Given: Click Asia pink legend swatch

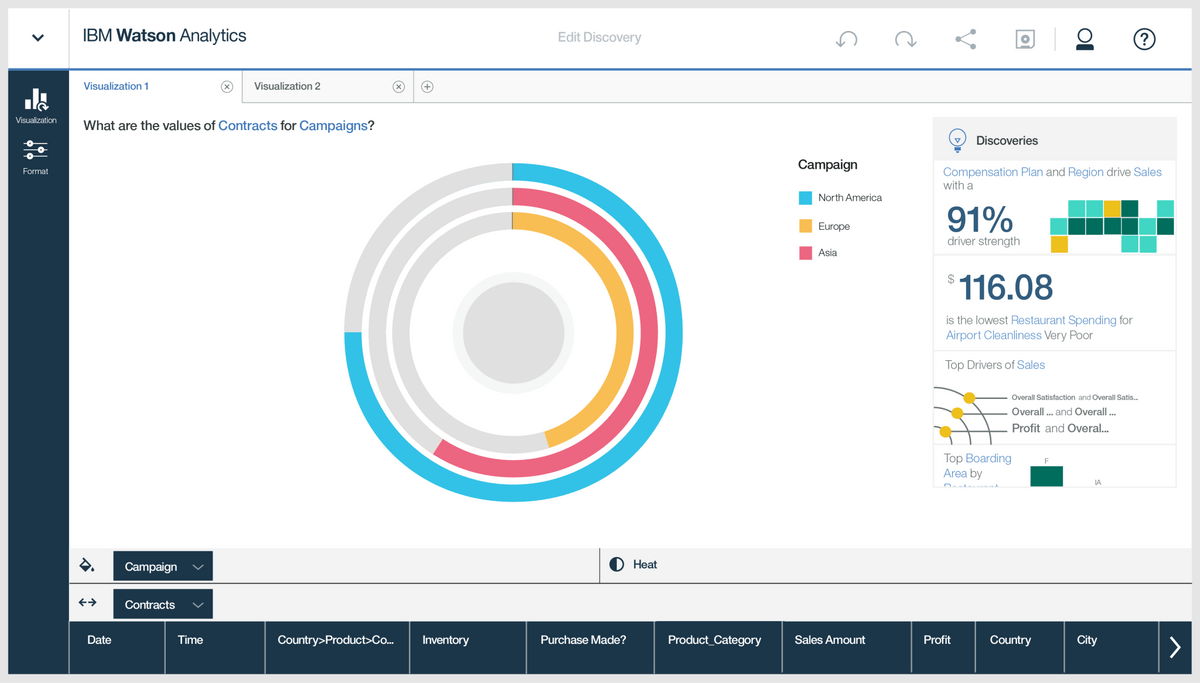Looking at the screenshot, I should 805,253.
